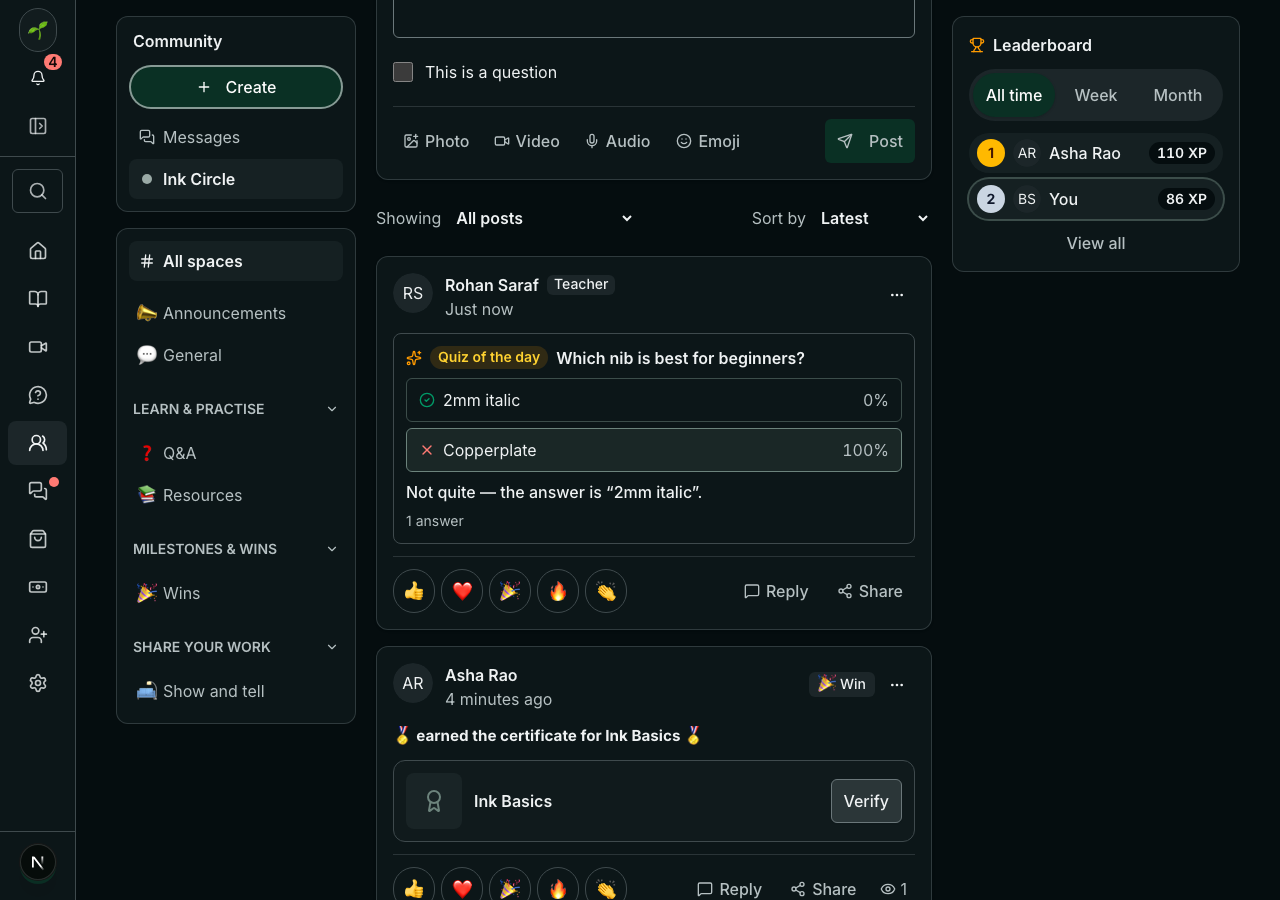Open the community people icon

pos(38,443)
